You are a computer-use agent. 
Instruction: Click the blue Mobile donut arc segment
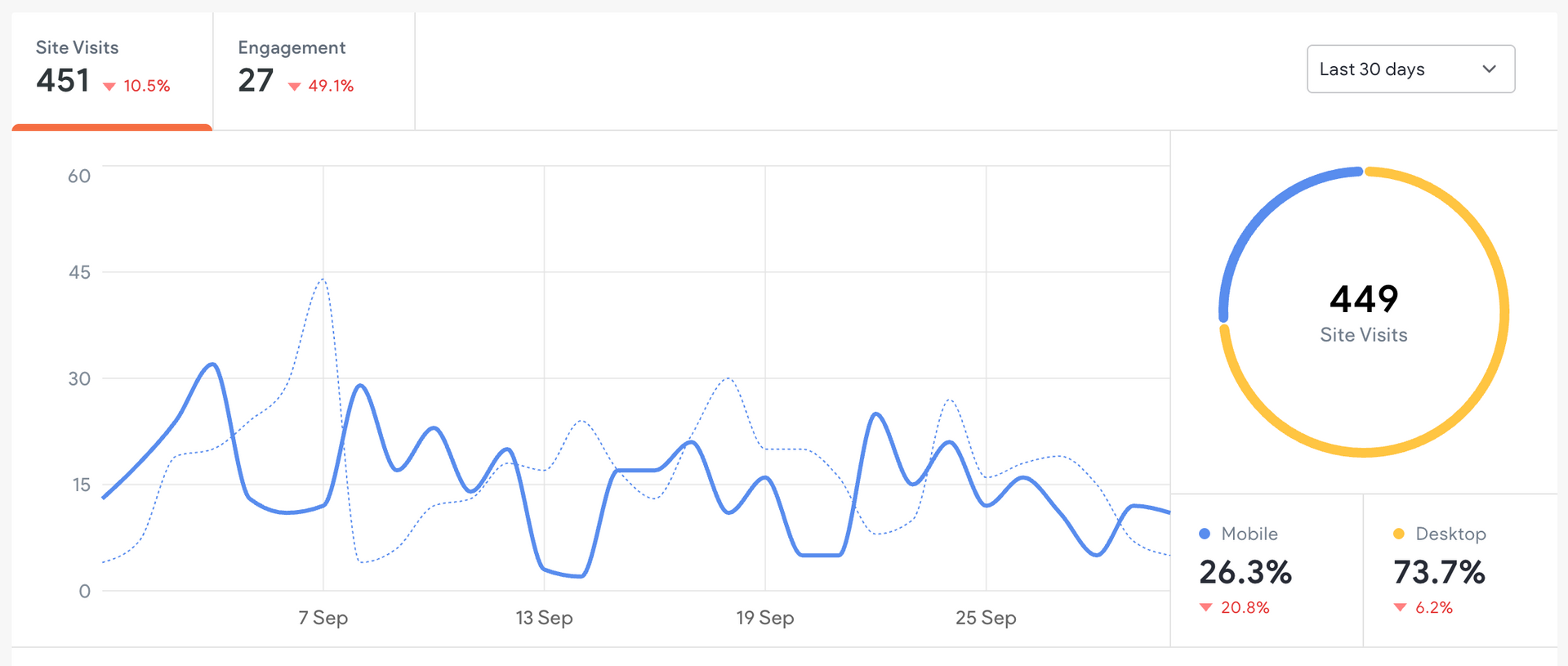pyautogui.click(x=1262, y=212)
